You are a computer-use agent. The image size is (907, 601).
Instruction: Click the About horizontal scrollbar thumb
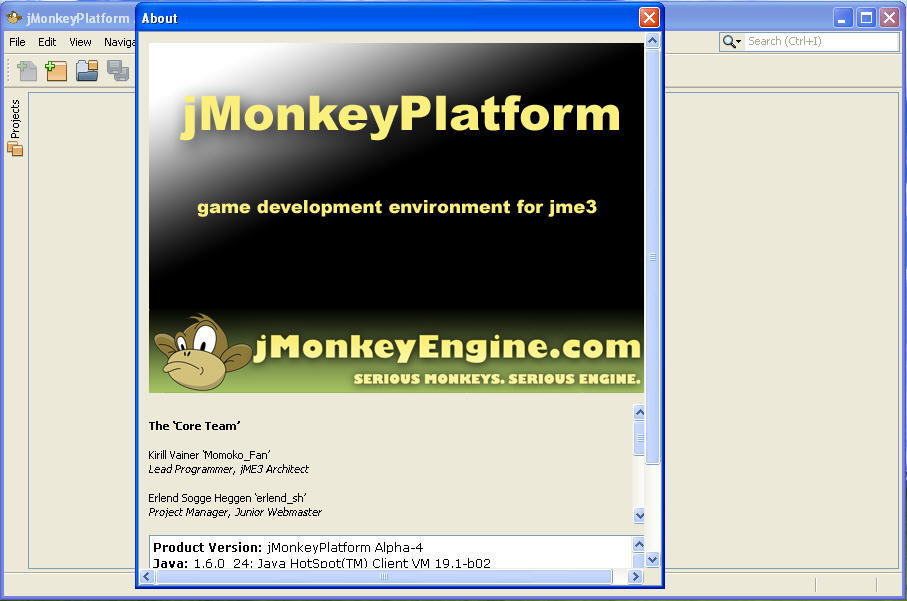point(384,576)
